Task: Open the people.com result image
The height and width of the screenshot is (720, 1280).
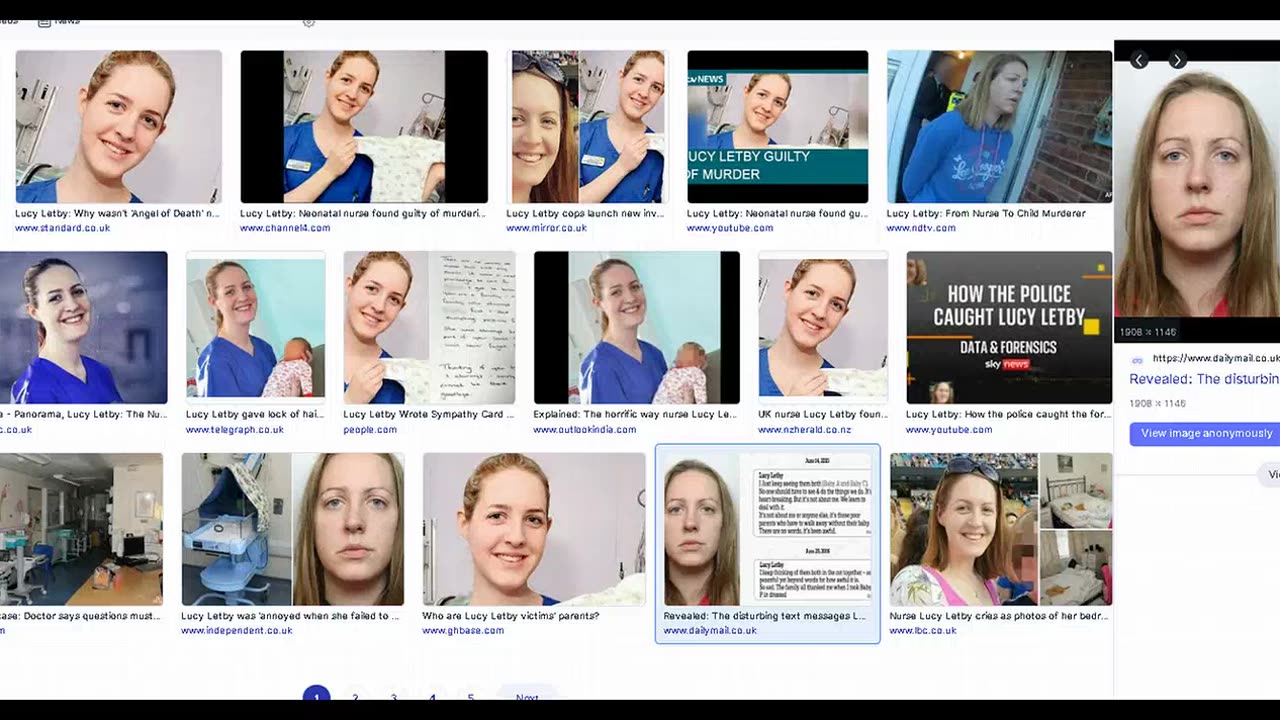Action: (x=429, y=327)
